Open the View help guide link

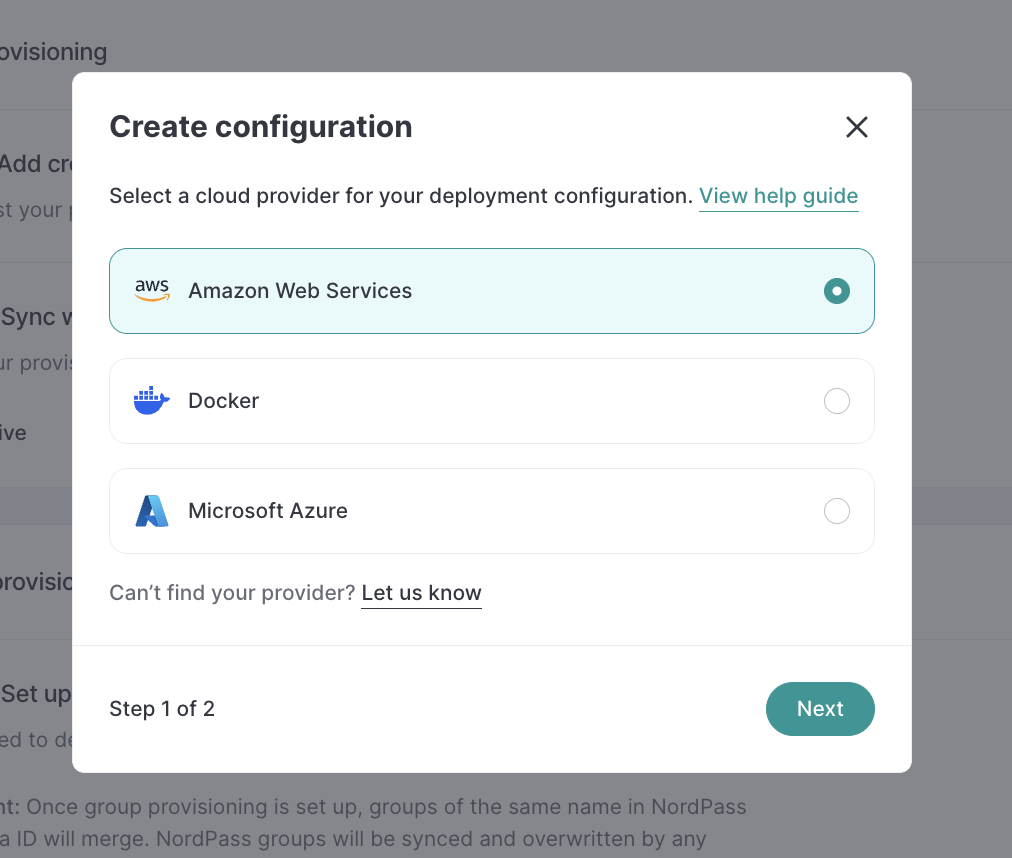pos(778,196)
